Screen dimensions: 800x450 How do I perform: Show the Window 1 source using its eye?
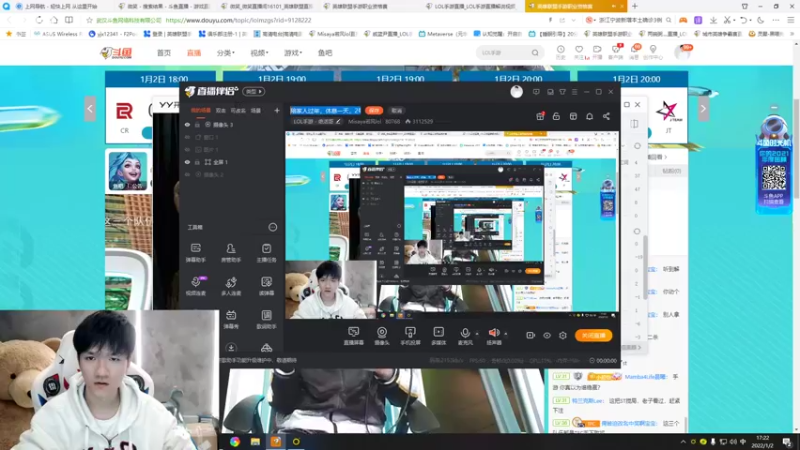point(187,137)
